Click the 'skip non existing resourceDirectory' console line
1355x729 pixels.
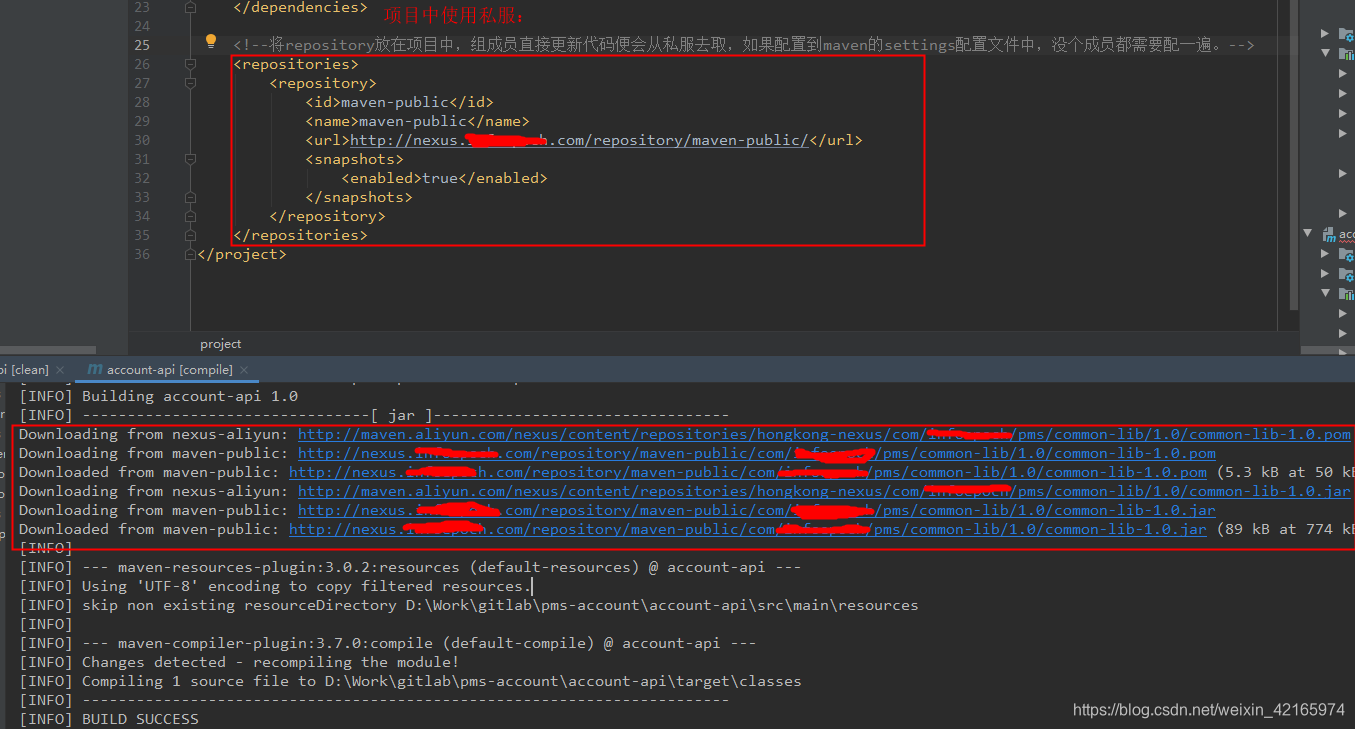(468, 605)
